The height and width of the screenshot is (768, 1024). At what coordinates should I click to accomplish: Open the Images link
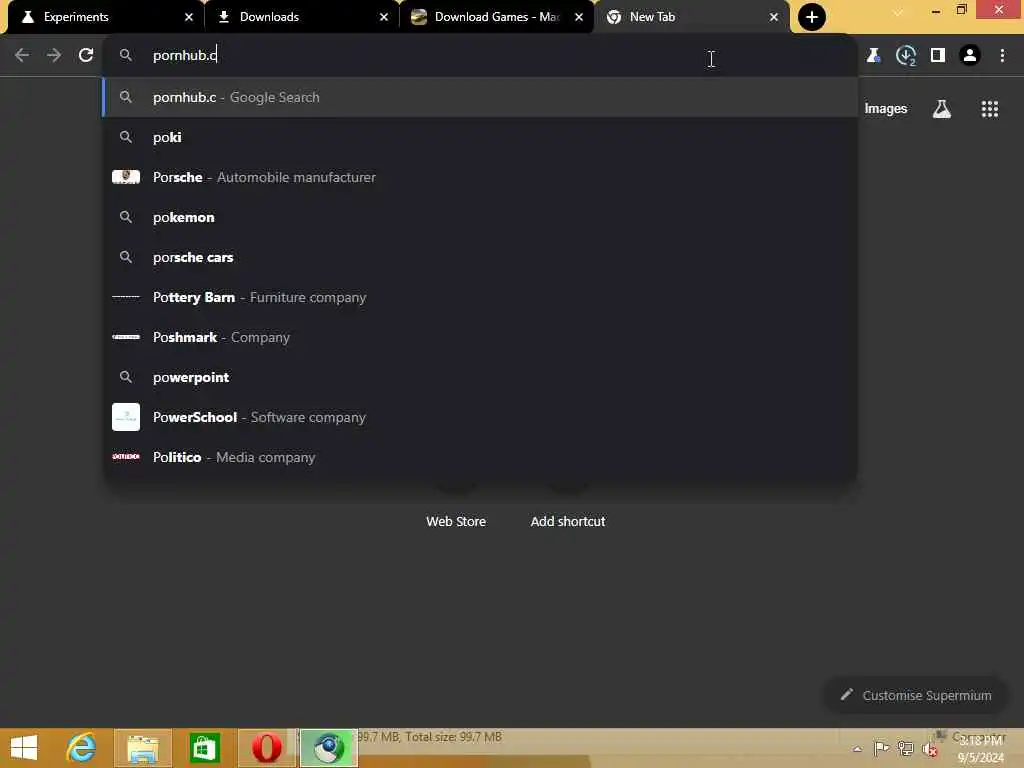886,108
